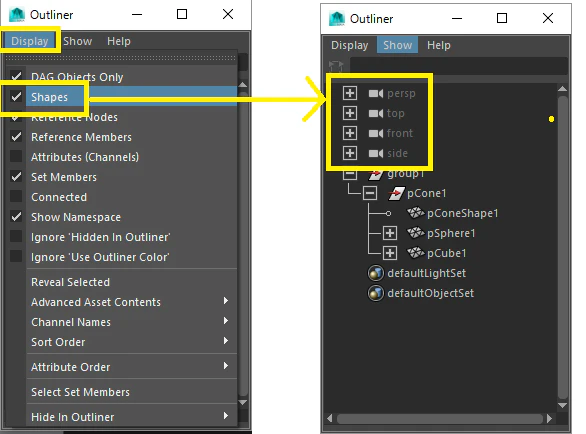Click right Outliner scroll up arrow
The image size is (586, 434).
click(562, 89)
